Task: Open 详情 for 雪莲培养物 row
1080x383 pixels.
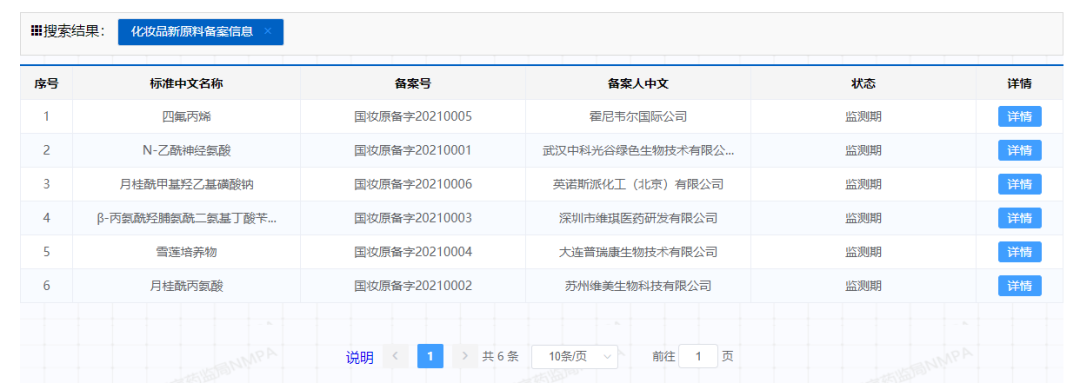Action: pos(1019,252)
